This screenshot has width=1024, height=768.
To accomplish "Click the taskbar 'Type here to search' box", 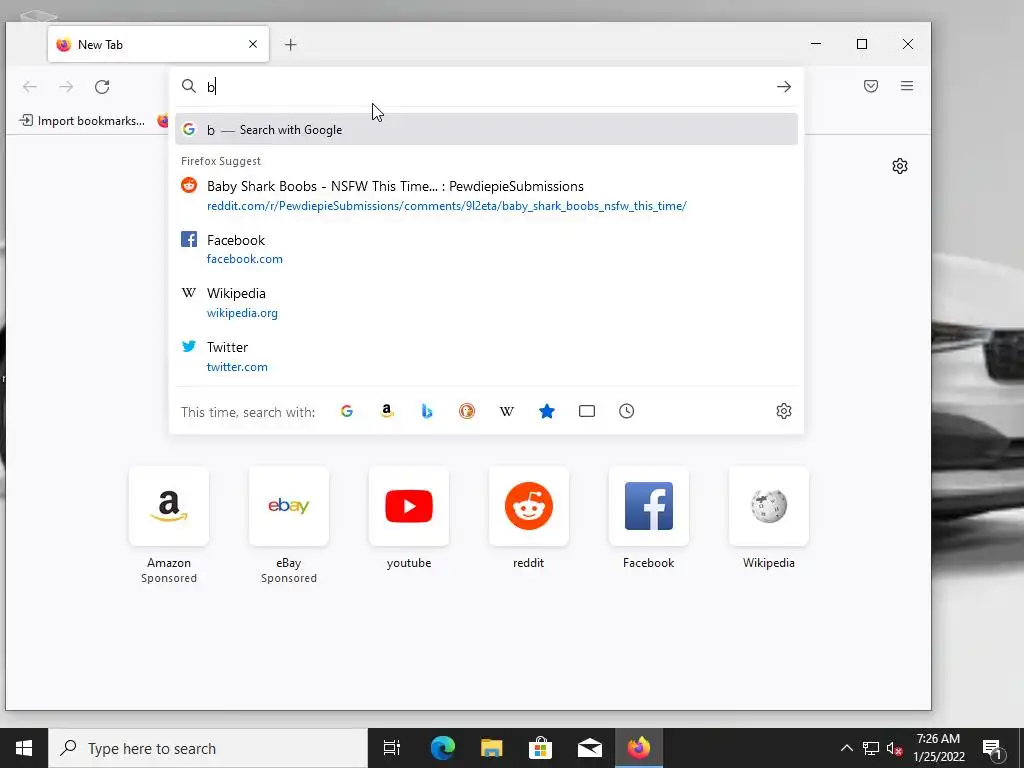I will coord(208,748).
